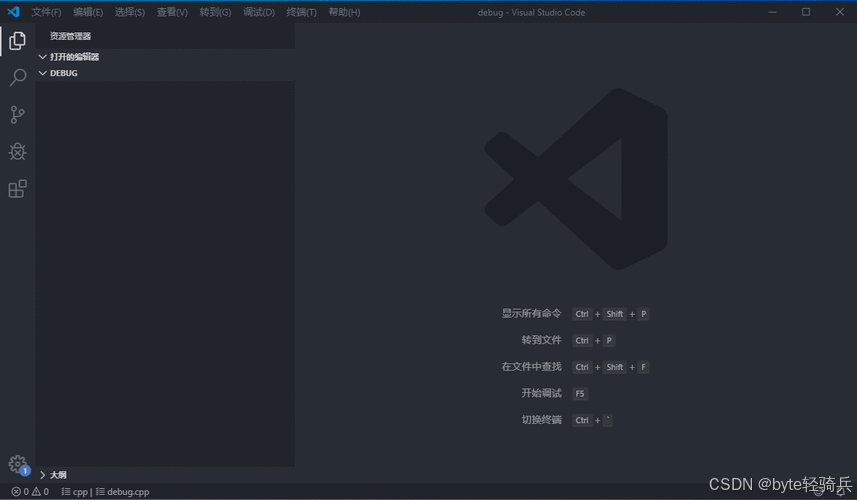
Task: Open 终端(T) menu
Action: (x=302, y=12)
